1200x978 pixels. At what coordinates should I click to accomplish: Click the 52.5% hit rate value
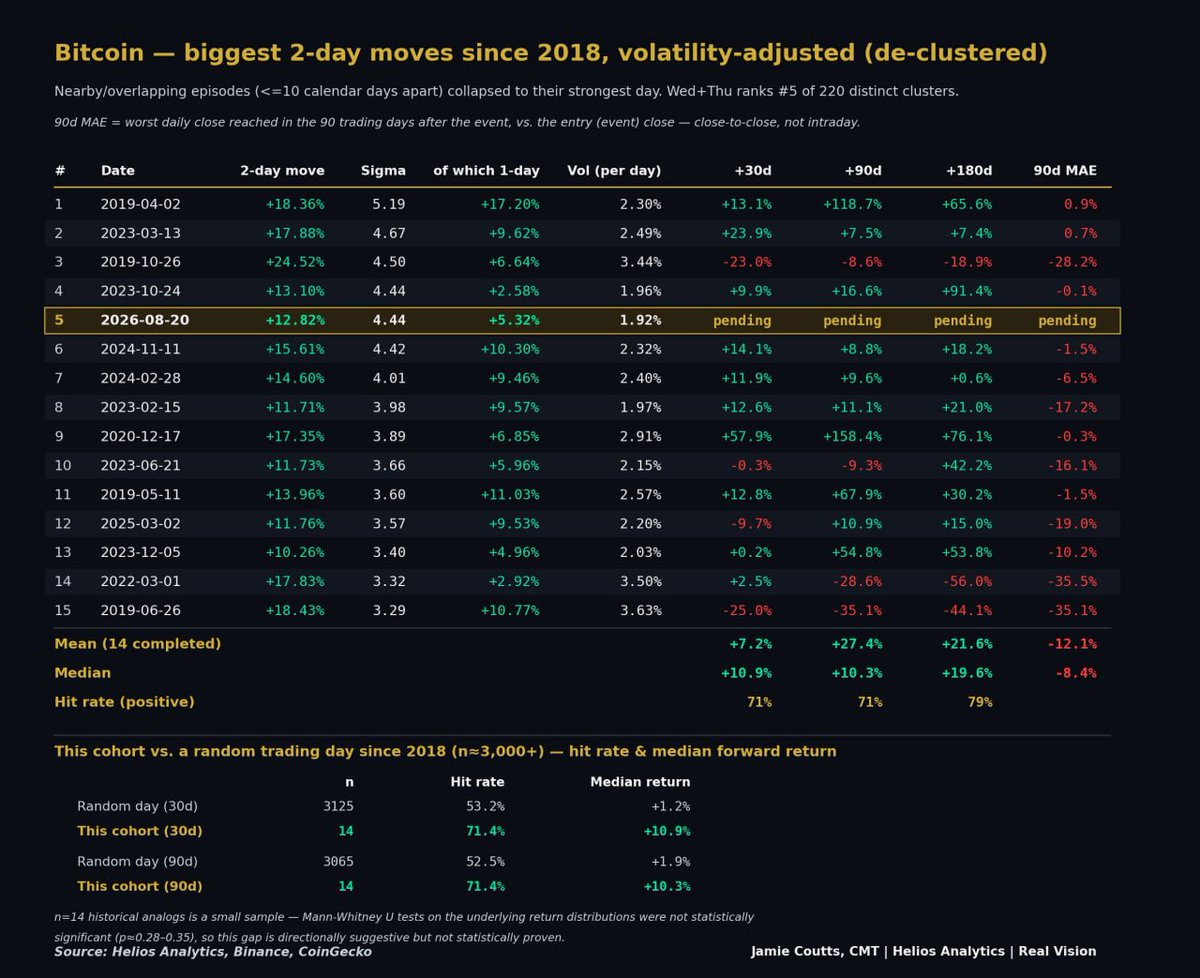coord(485,861)
